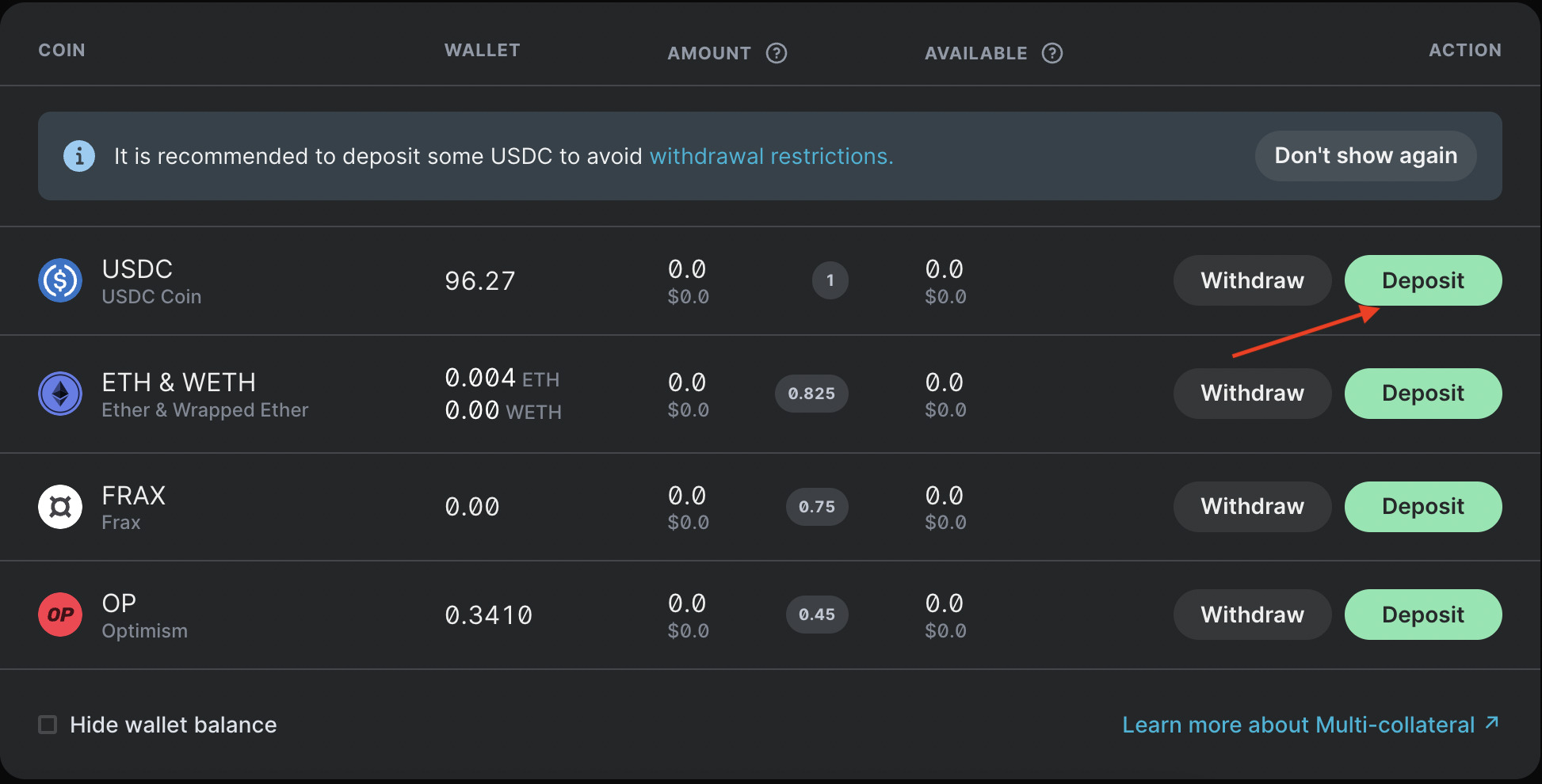This screenshot has width=1542, height=784.
Task: Click the external arrow icon beside Multi-collateral link
Action: pos(1492,722)
